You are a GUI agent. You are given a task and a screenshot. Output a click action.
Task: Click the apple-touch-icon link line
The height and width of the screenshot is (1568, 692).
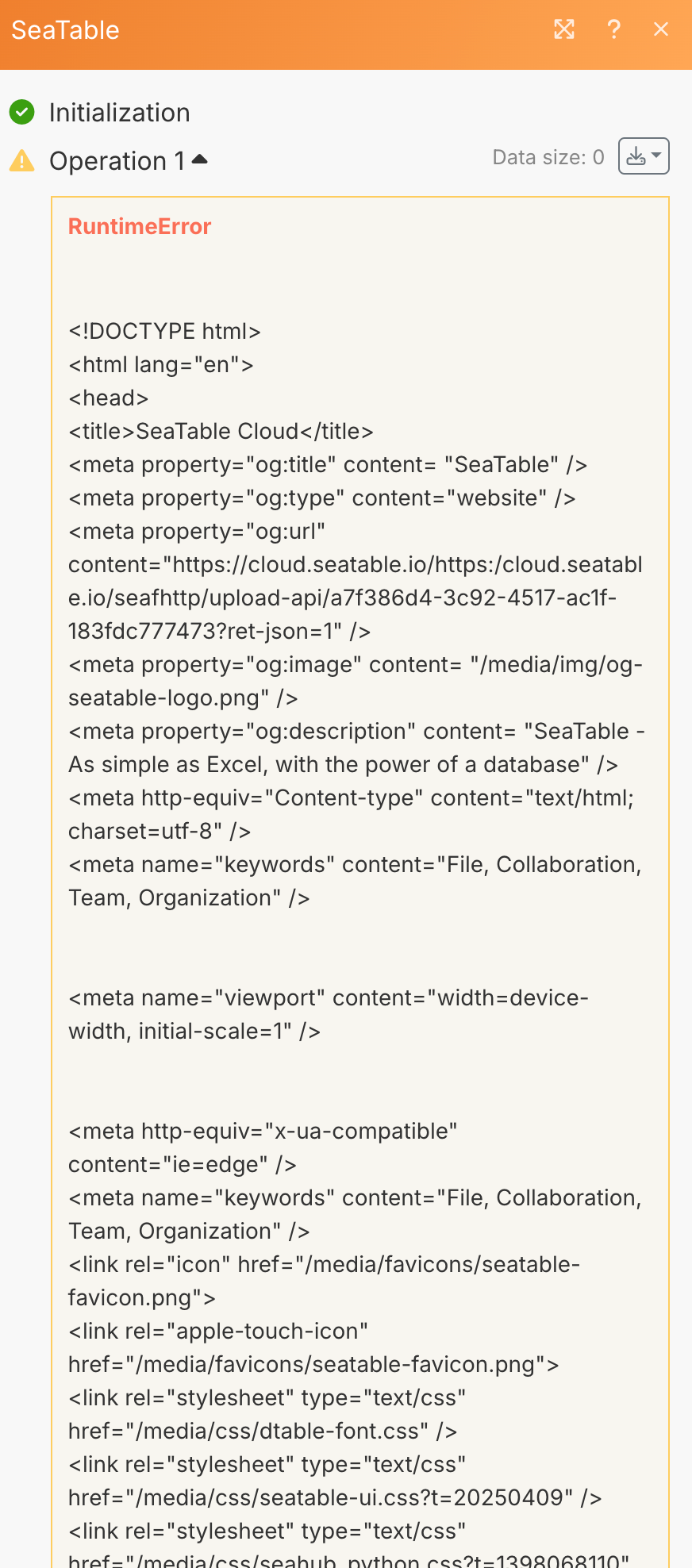tap(218, 1331)
